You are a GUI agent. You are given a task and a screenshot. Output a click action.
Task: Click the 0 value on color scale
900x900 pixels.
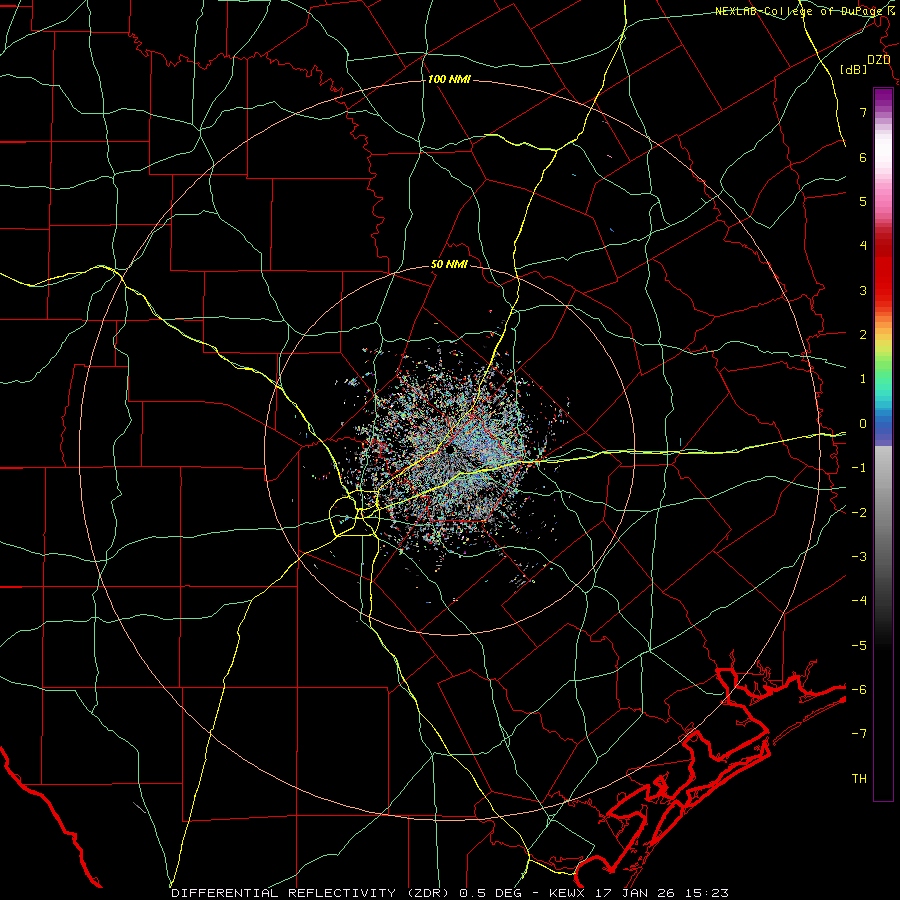click(863, 424)
